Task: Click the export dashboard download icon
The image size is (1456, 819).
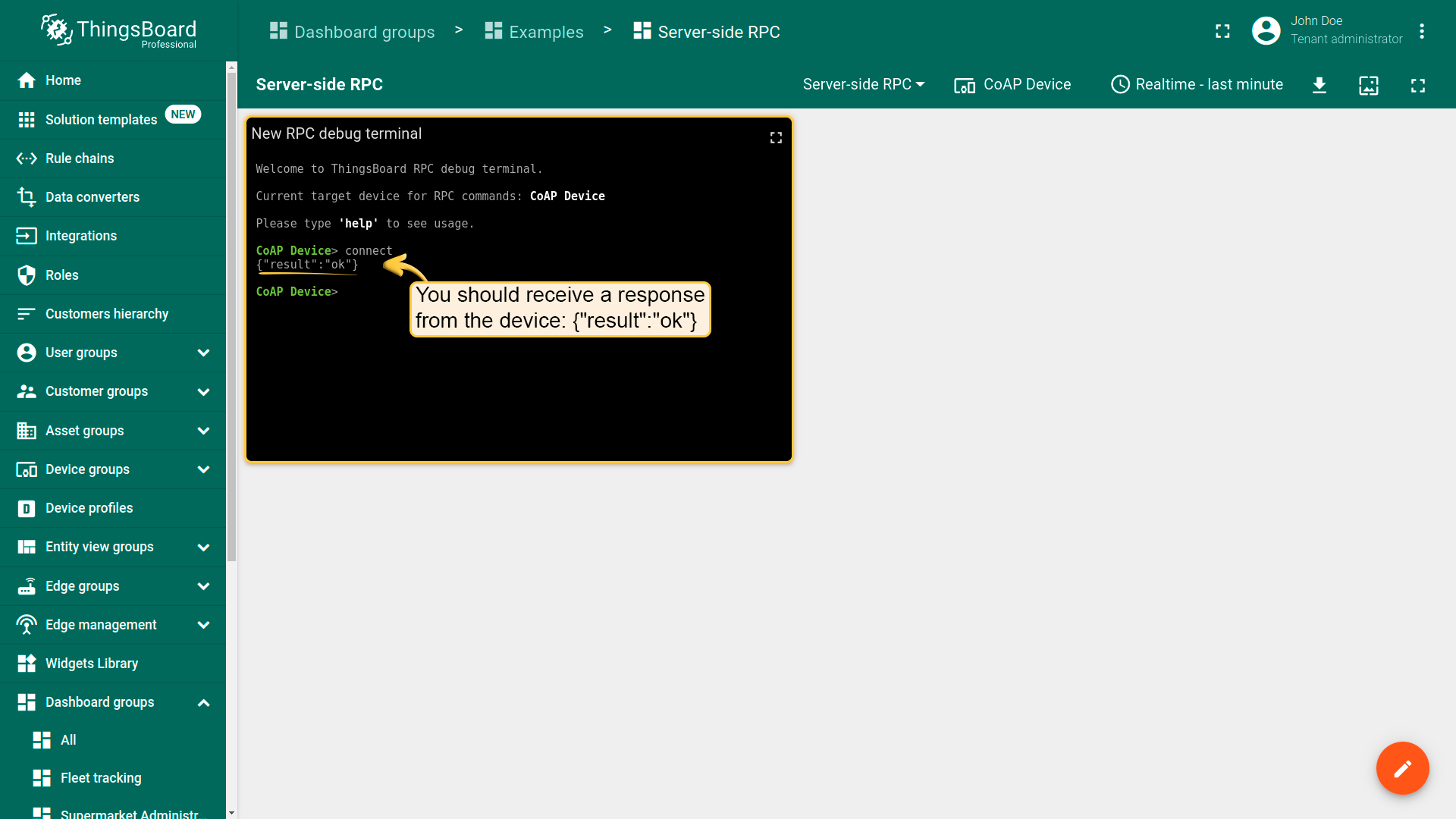Action: click(x=1319, y=85)
